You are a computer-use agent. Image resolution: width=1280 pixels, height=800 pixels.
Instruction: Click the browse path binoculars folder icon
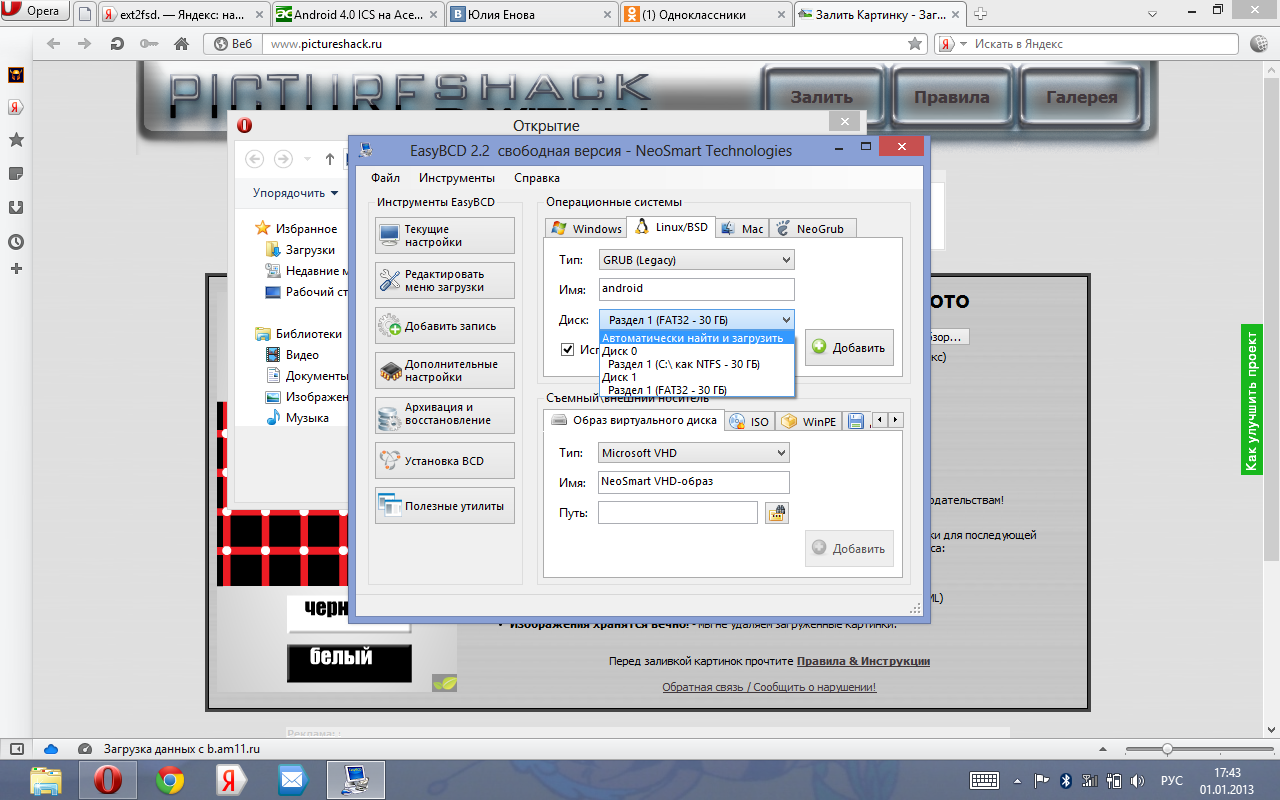tap(777, 513)
